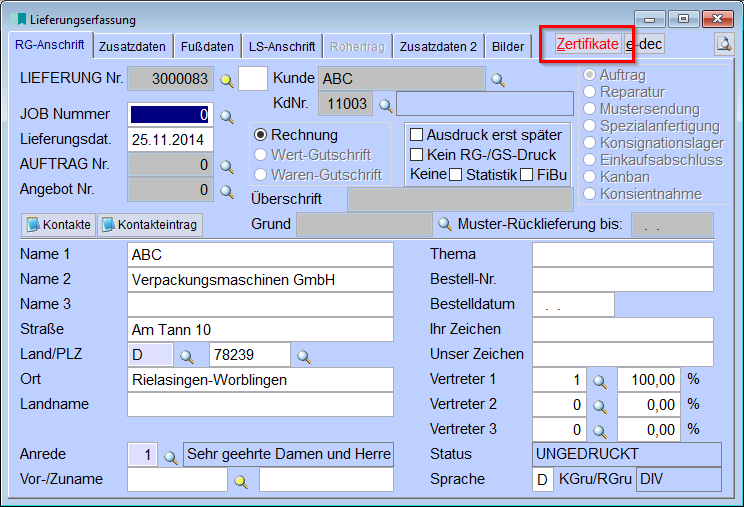744x507 pixels.
Task: Click the Ihr Zeichen input field
Action: coord(623,329)
